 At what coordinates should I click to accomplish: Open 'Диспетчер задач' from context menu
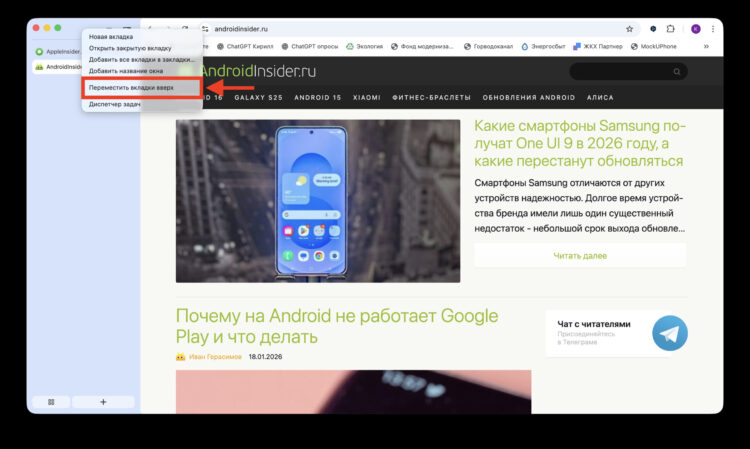115,104
